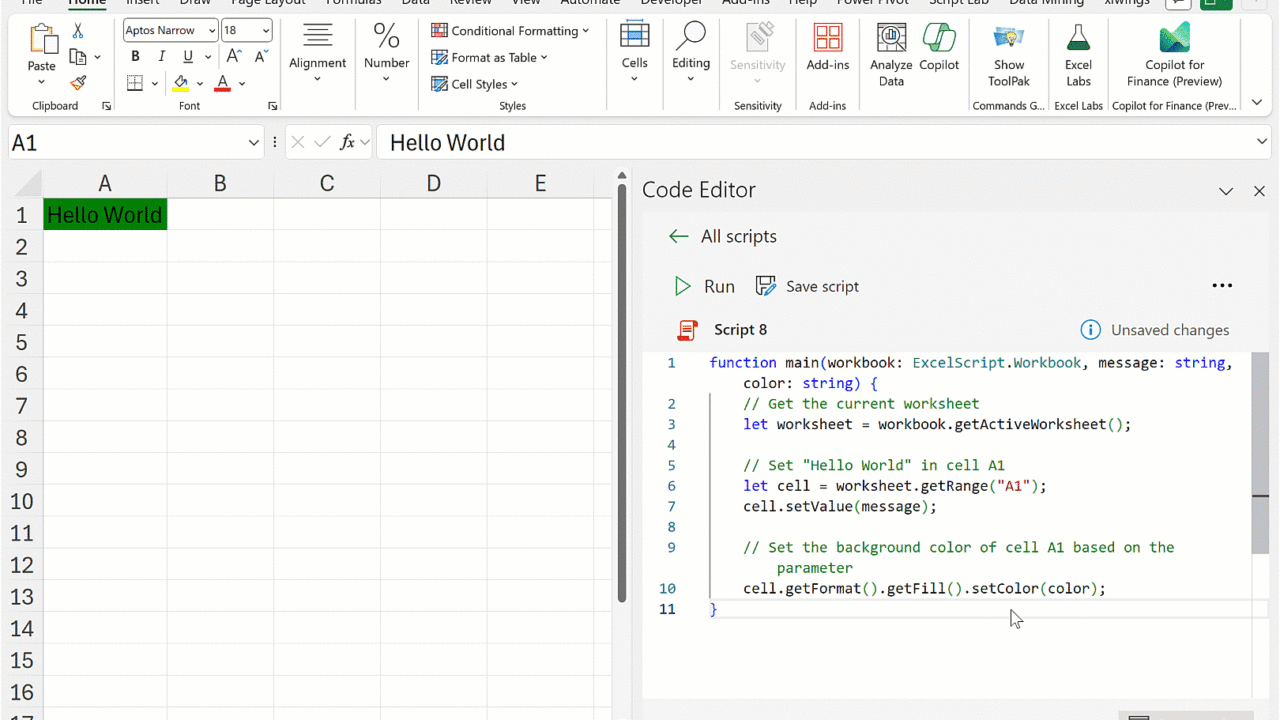Toggle bold formatting
The image size is (1280, 720).
[135, 57]
